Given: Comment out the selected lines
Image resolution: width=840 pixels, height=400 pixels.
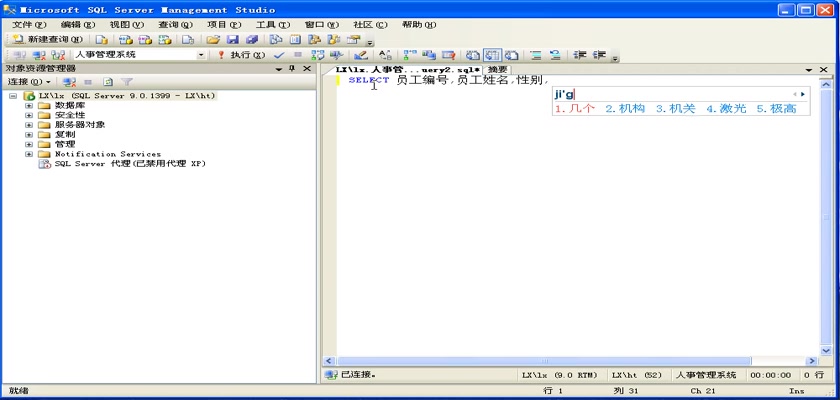Looking at the screenshot, I should pyautogui.click(x=536, y=55).
